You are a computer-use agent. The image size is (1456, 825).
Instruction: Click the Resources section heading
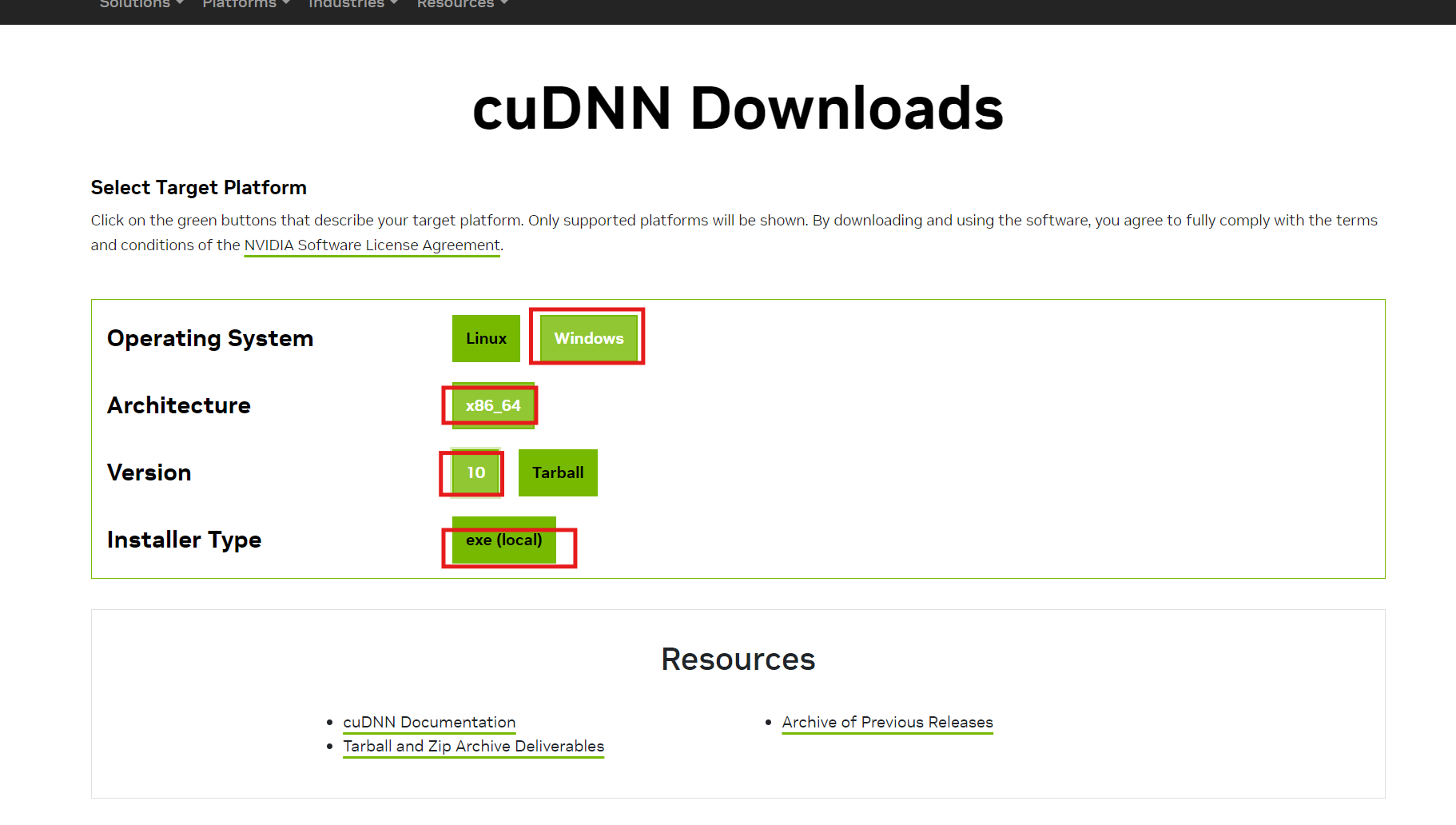point(738,660)
